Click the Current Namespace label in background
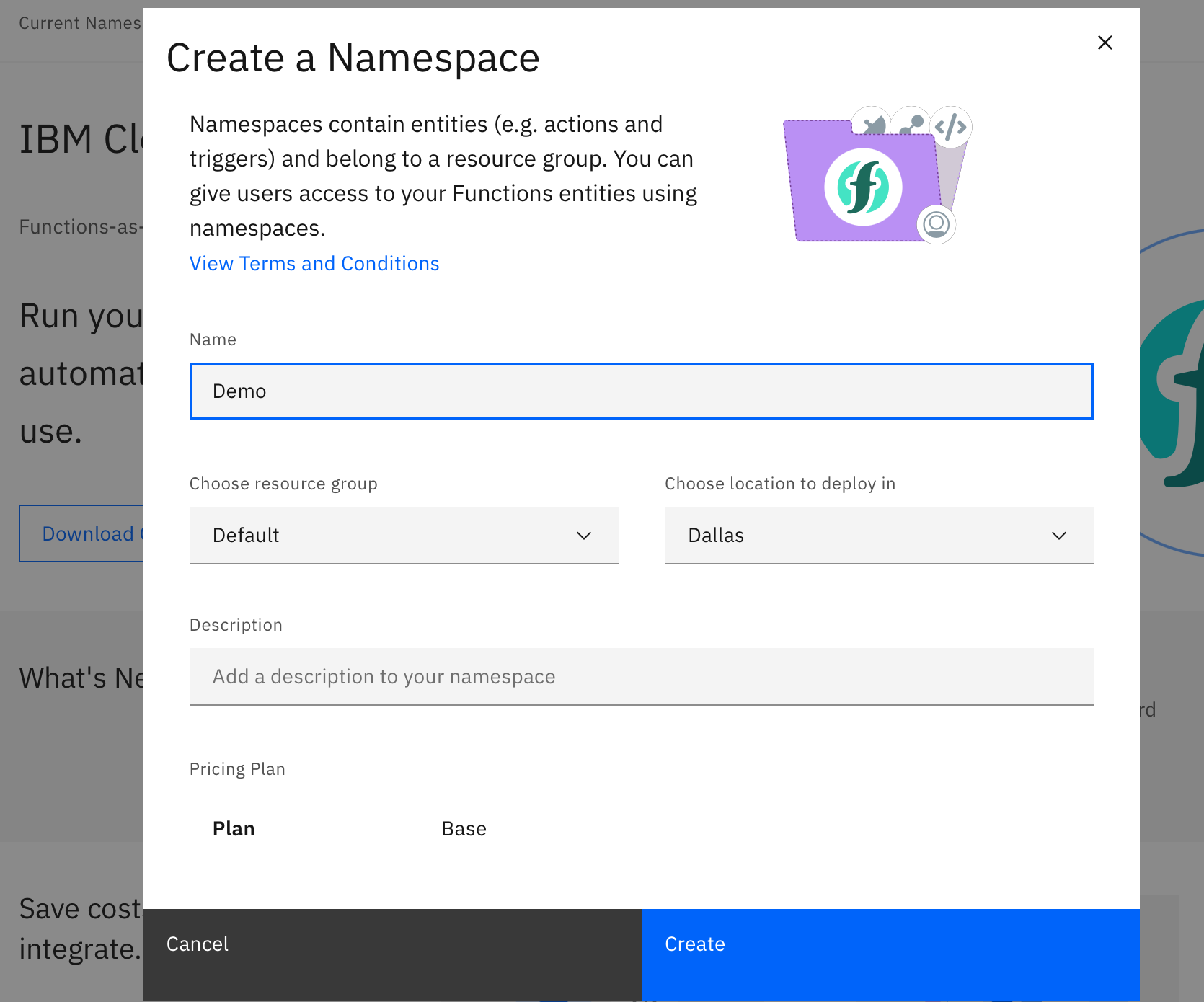Viewport: 1204px width, 1002px height. tap(80, 23)
